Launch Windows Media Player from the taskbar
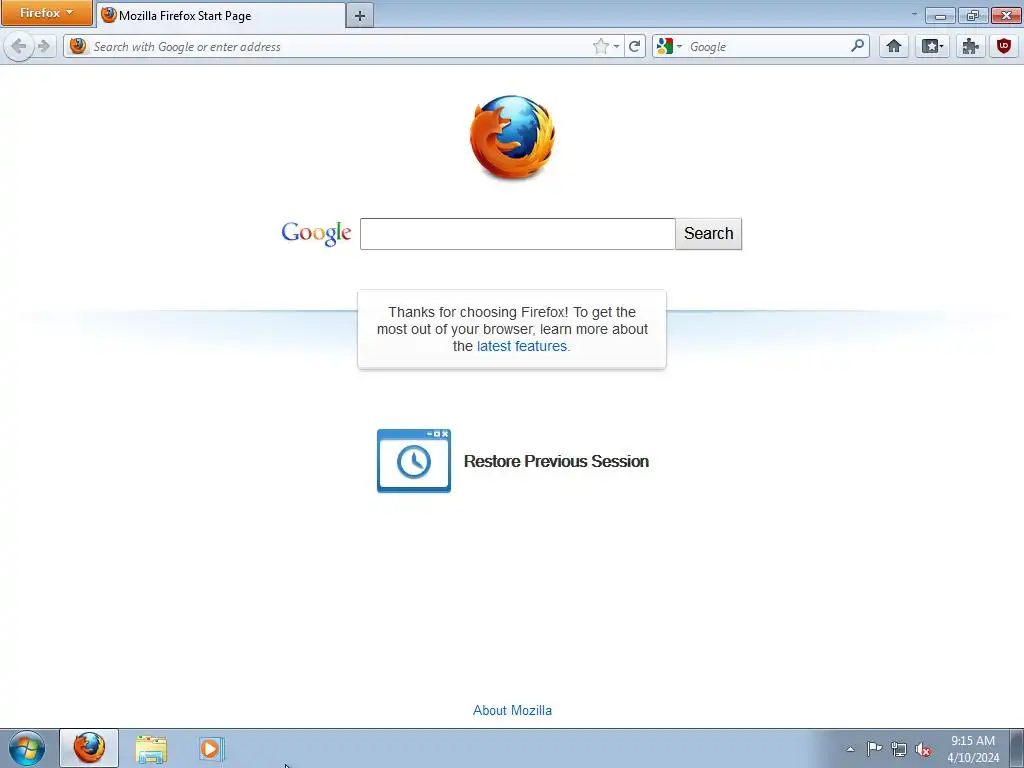 (x=211, y=748)
